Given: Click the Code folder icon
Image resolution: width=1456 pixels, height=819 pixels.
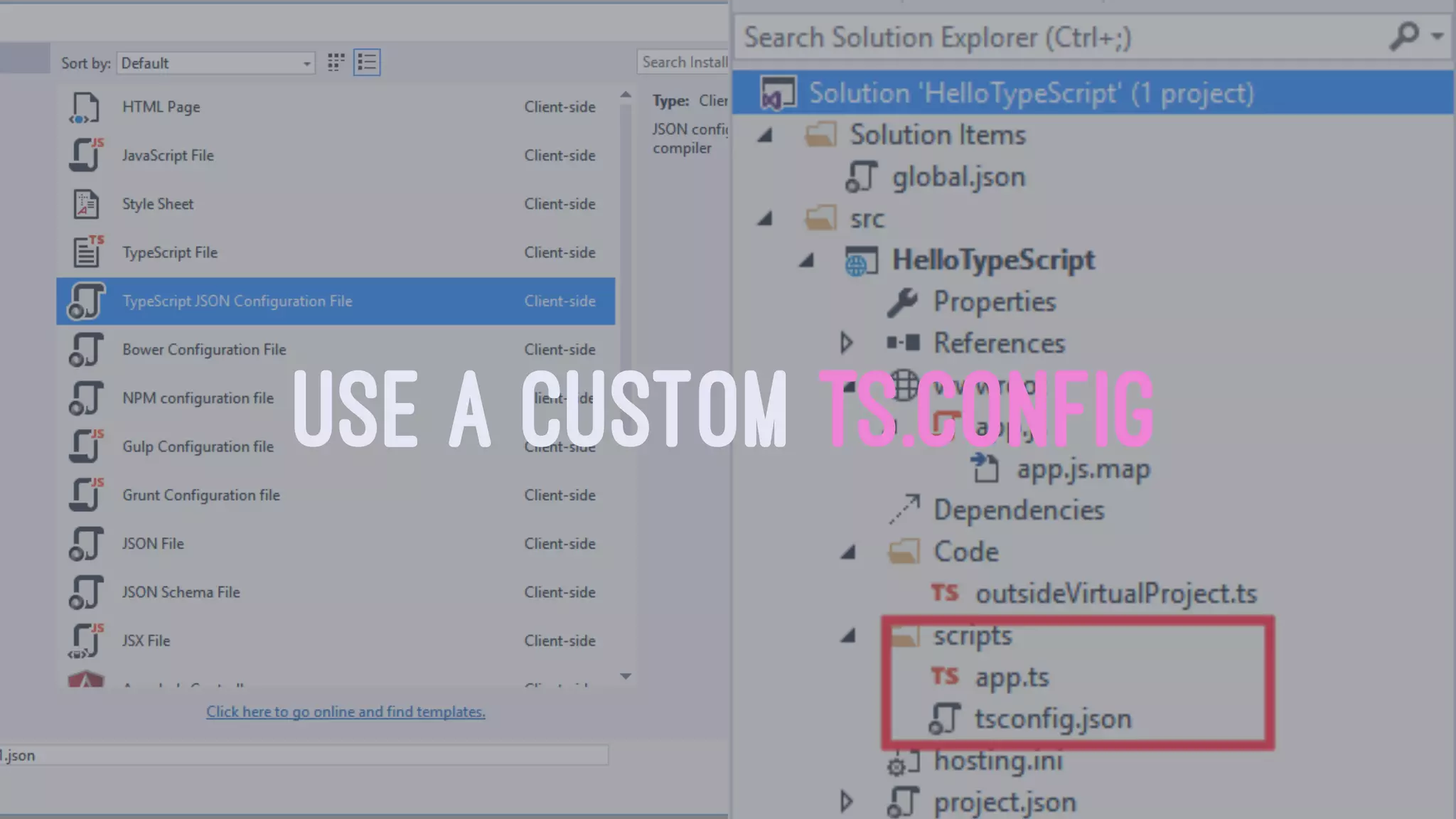Looking at the screenshot, I should (x=904, y=551).
